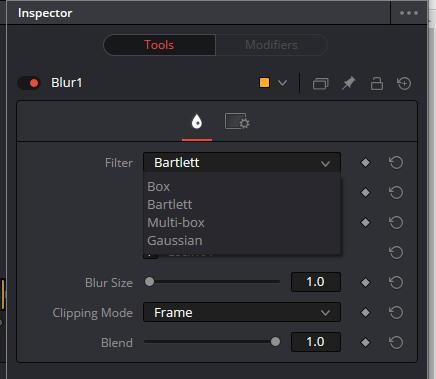Image resolution: width=436 pixels, height=379 pixels.
Task: Select Gaussian filter option
Action: pyautogui.click(x=175, y=241)
